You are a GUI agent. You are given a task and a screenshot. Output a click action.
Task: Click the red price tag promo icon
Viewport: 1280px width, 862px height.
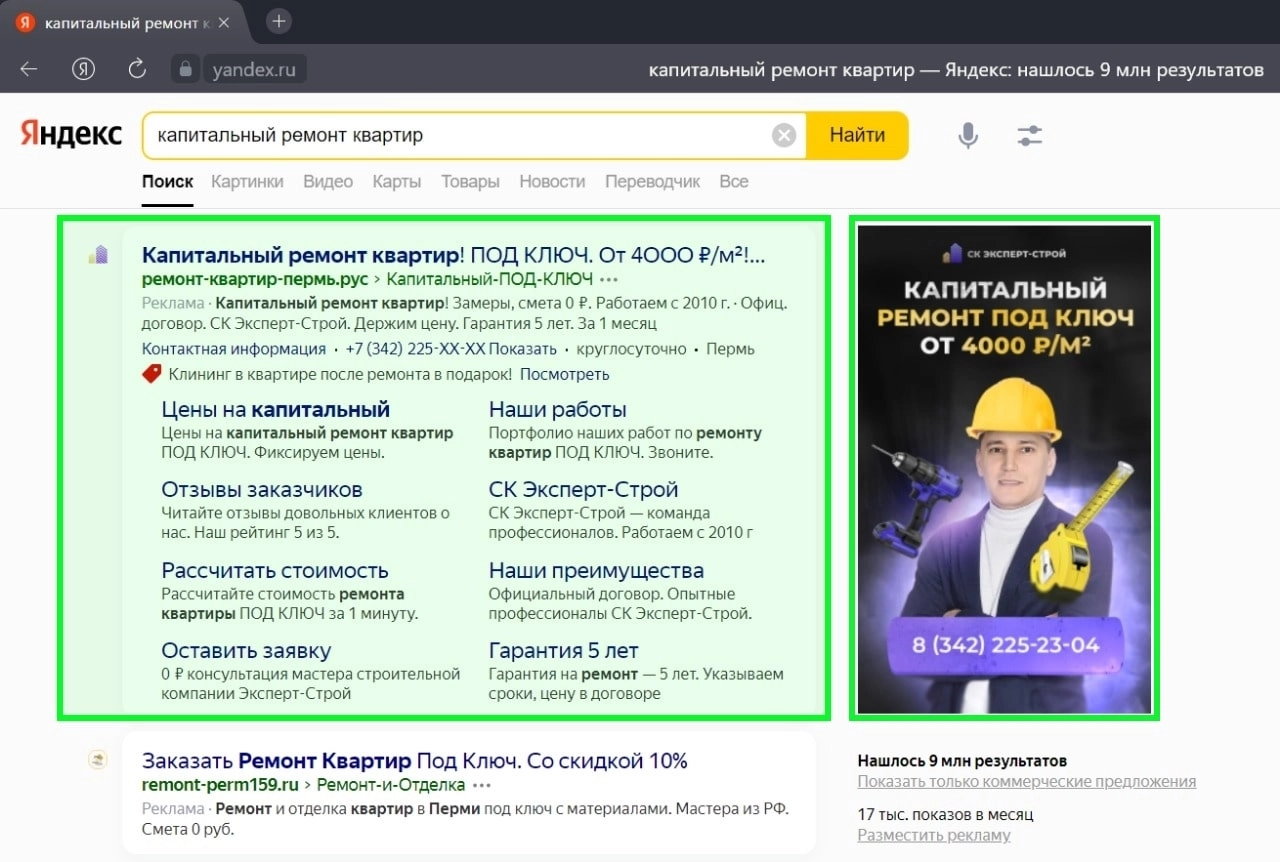(152, 374)
